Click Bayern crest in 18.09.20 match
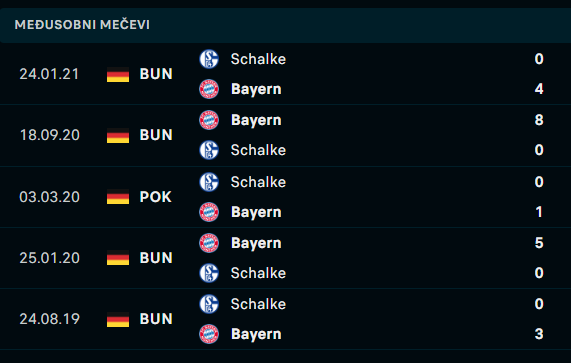 click(209, 120)
